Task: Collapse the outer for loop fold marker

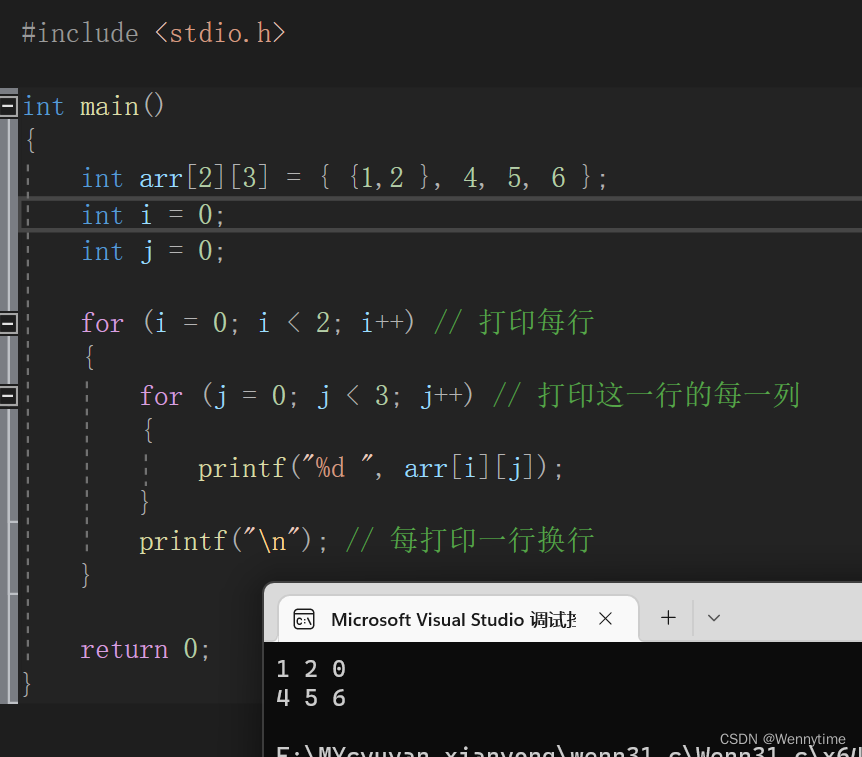Action: (8, 323)
